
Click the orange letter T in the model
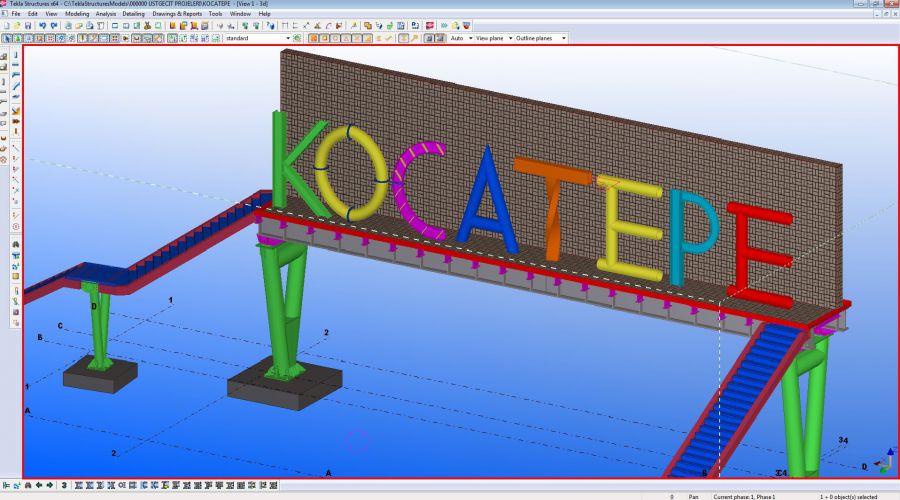552,210
